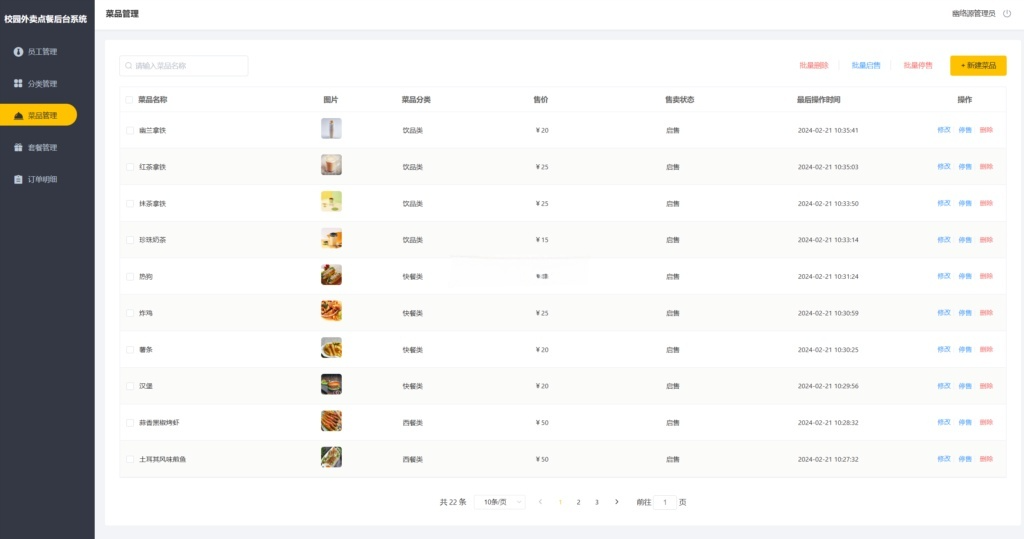The width and height of the screenshot is (1024, 539).
Task: Go to page 3 in pagination
Action: pos(597,502)
